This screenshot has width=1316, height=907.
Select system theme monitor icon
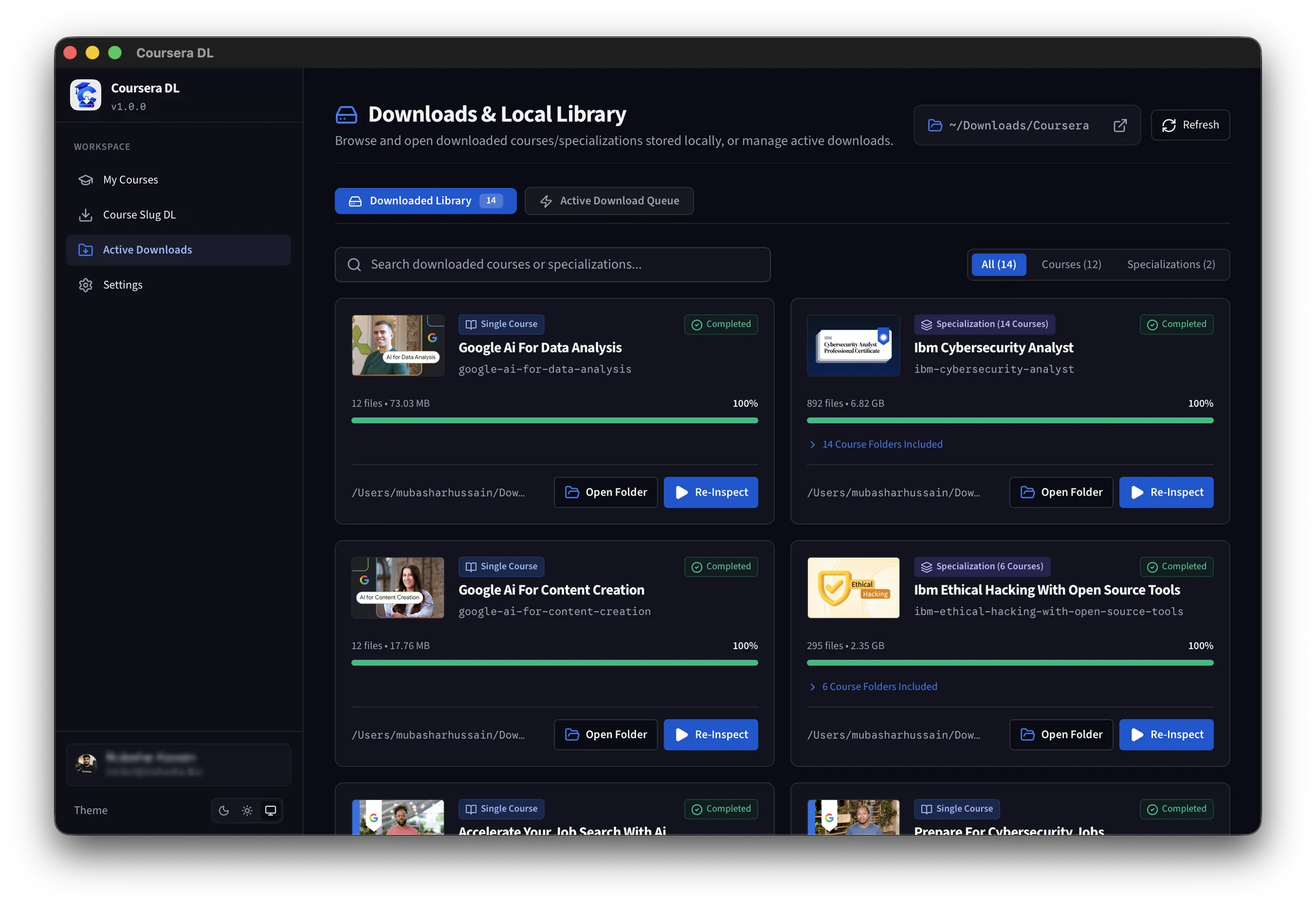271,810
